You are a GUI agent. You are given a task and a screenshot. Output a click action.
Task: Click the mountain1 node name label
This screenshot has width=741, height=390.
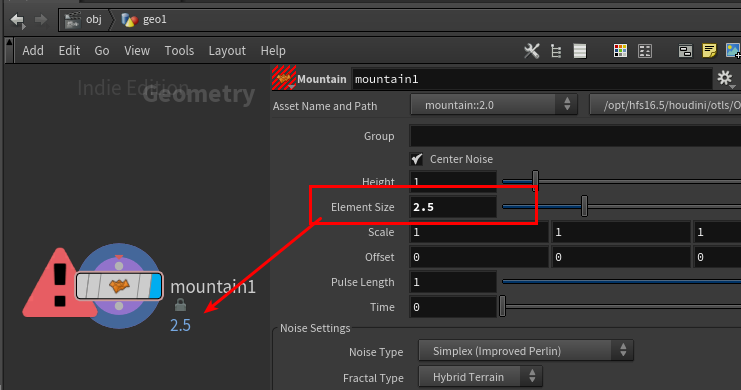click(213, 286)
